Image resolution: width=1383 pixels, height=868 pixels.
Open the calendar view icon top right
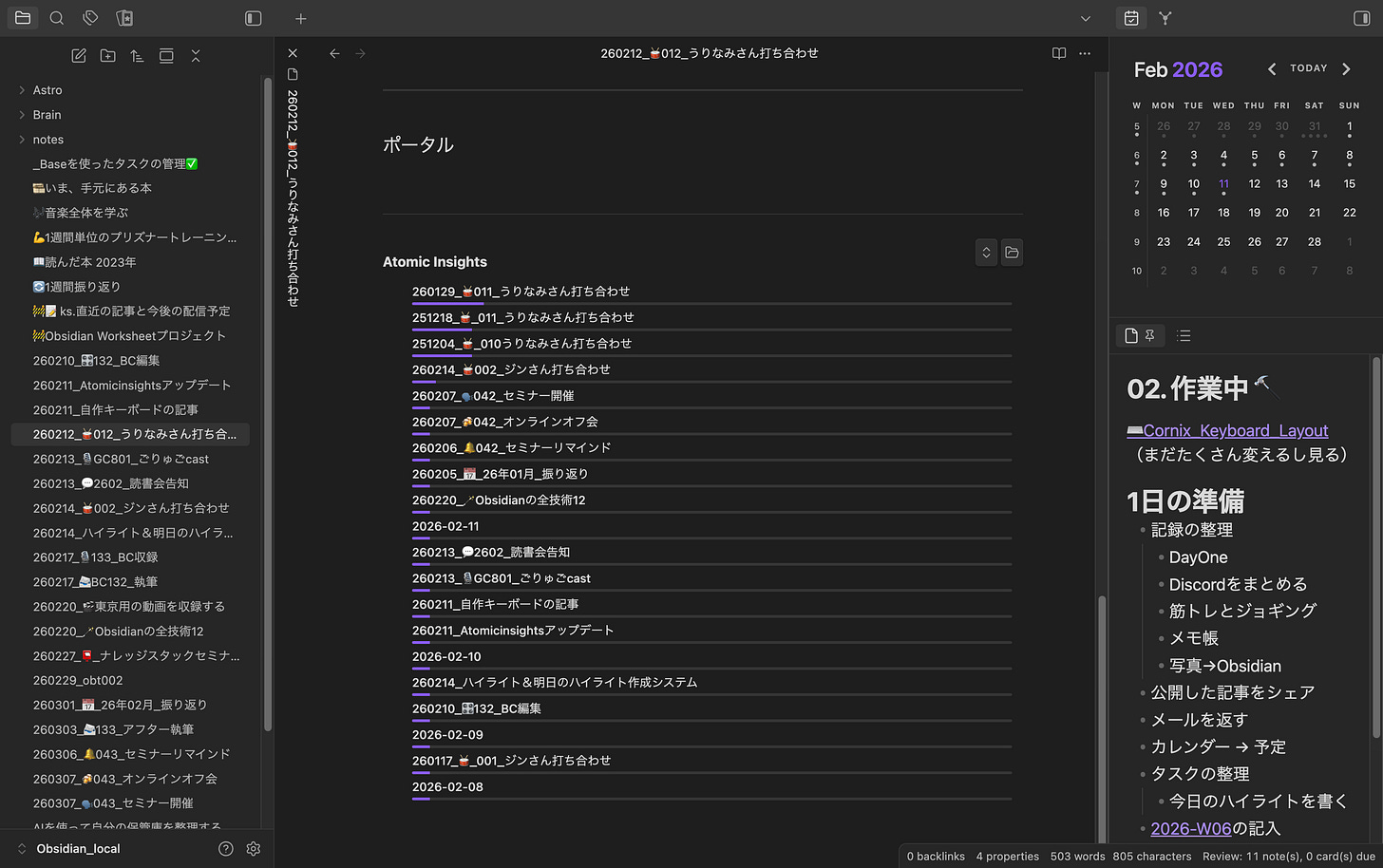coord(1129,18)
